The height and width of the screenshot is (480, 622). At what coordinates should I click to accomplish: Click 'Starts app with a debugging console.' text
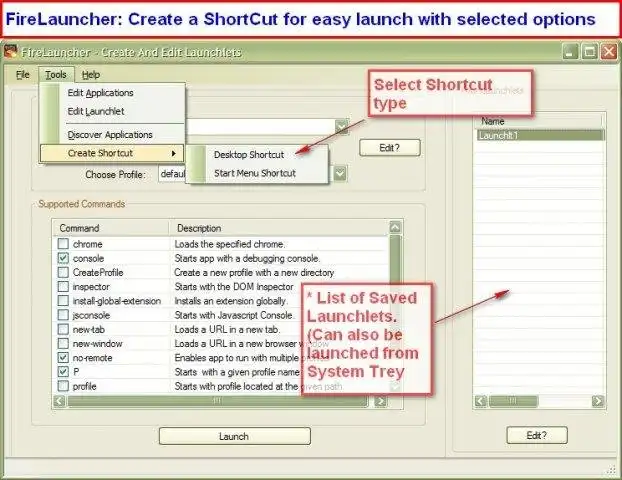click(247, 258)
